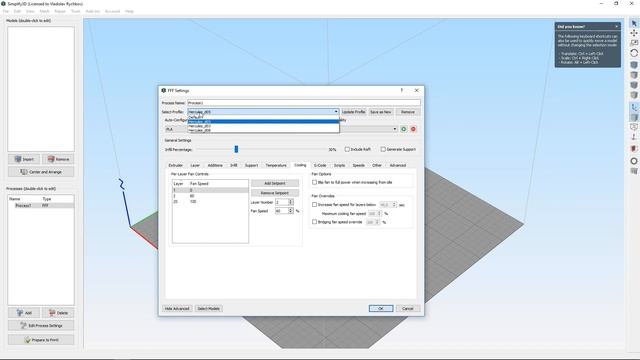Viewport: 640px width, 360px height.
Task: Click Delete process button
Action: 58,313
